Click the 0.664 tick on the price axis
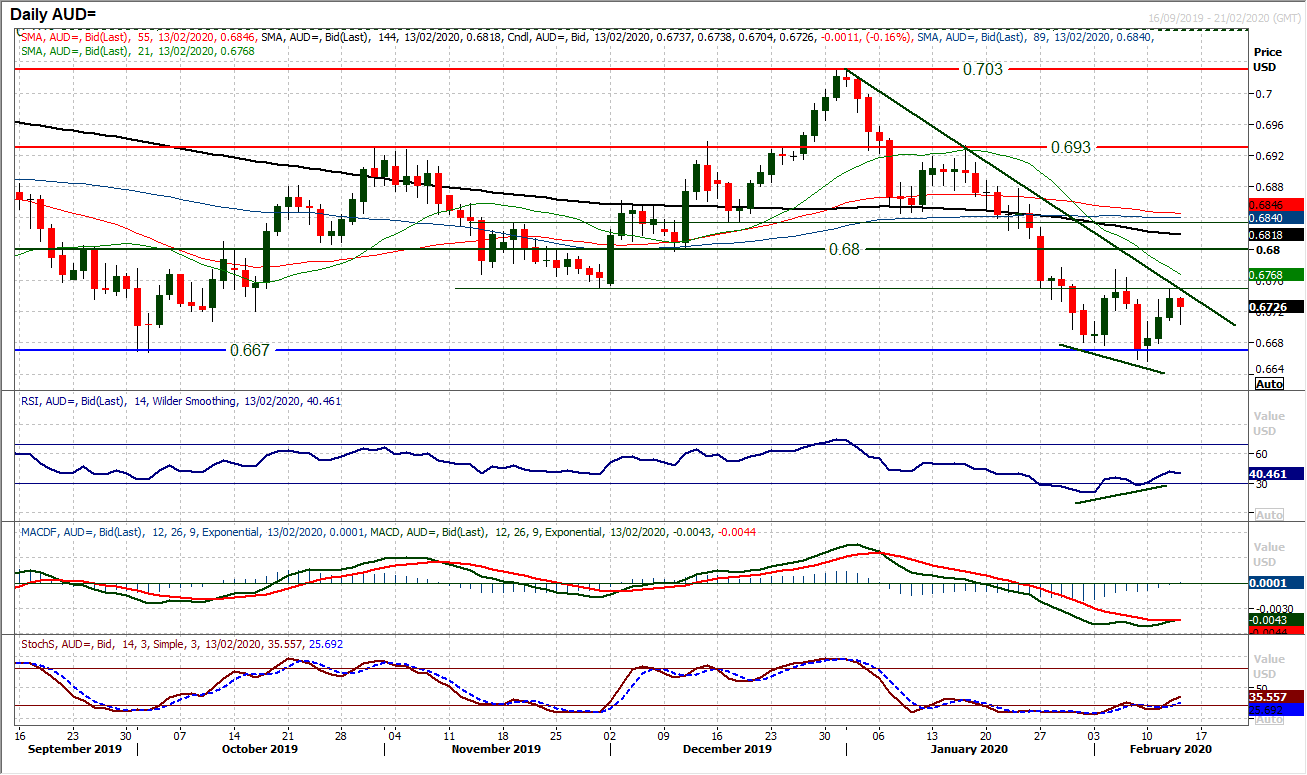Screen dimensions: 1307x775 pyautogui.click(x=1269, y=369)
